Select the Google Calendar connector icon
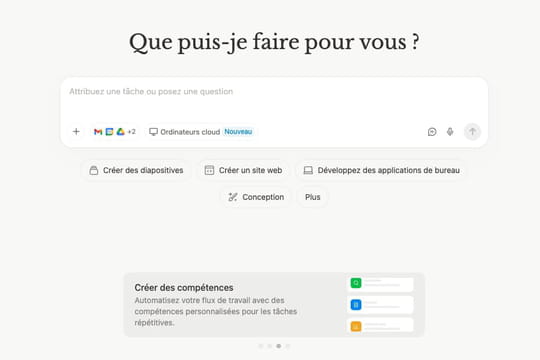This screenshot has height=360, width=540. 109,132
